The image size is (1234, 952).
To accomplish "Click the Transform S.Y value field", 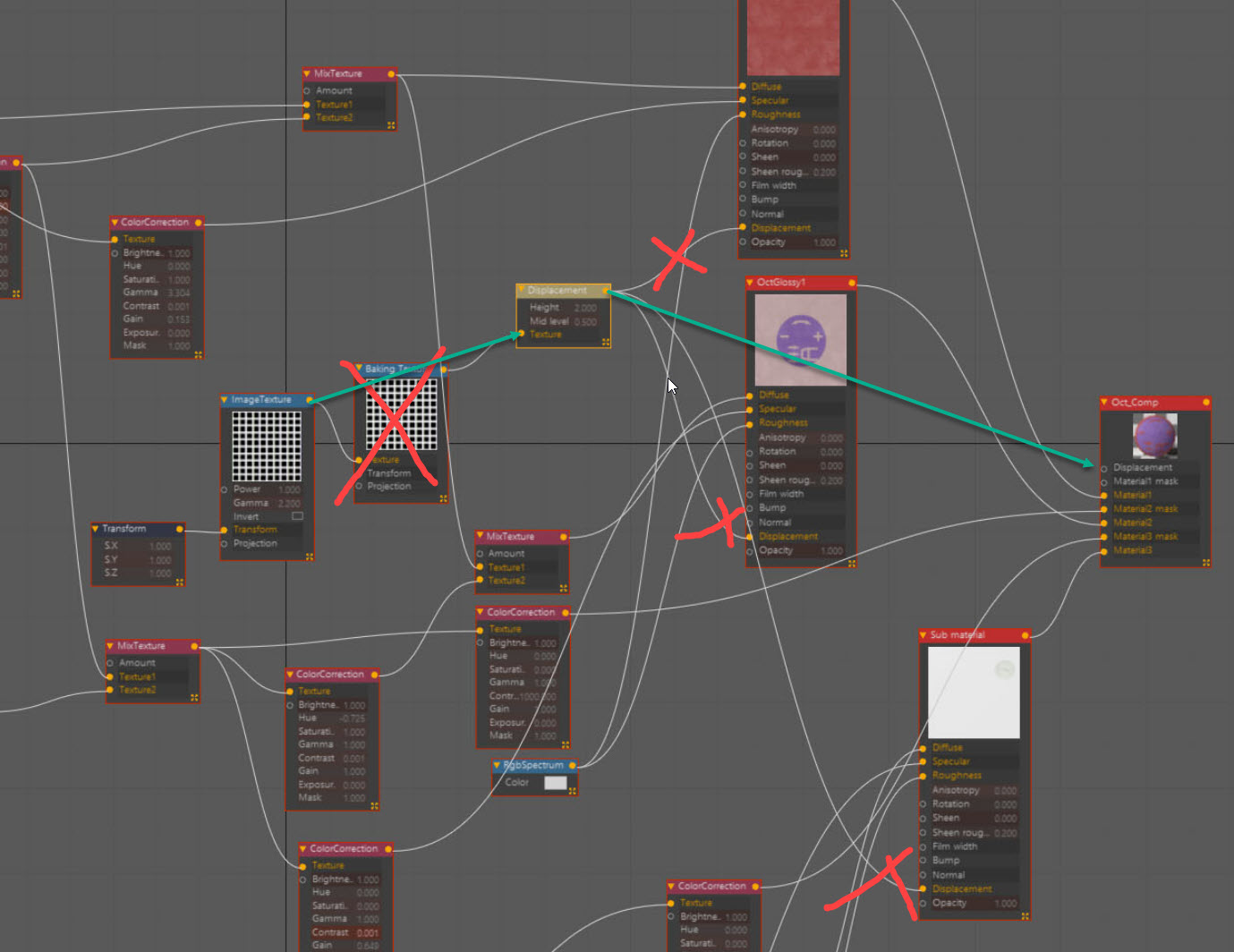I will tap(160, 560).
